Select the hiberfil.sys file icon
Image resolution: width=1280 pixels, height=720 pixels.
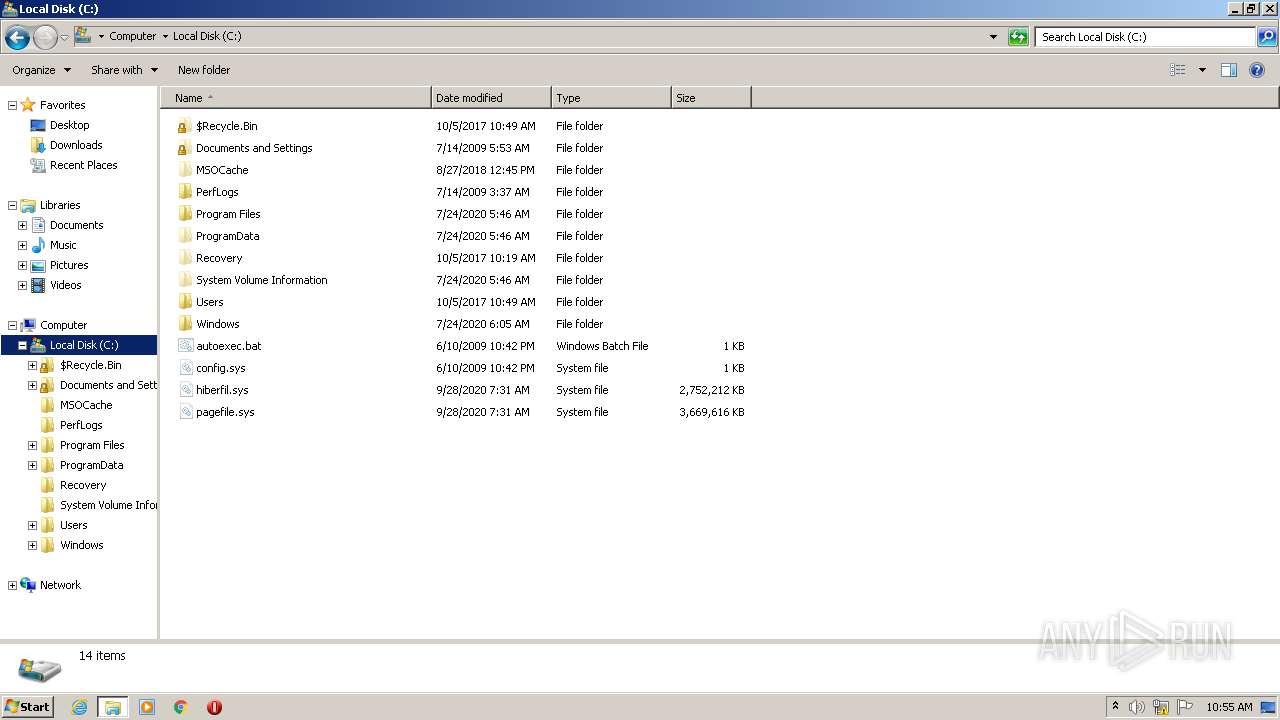click(184, 390)
